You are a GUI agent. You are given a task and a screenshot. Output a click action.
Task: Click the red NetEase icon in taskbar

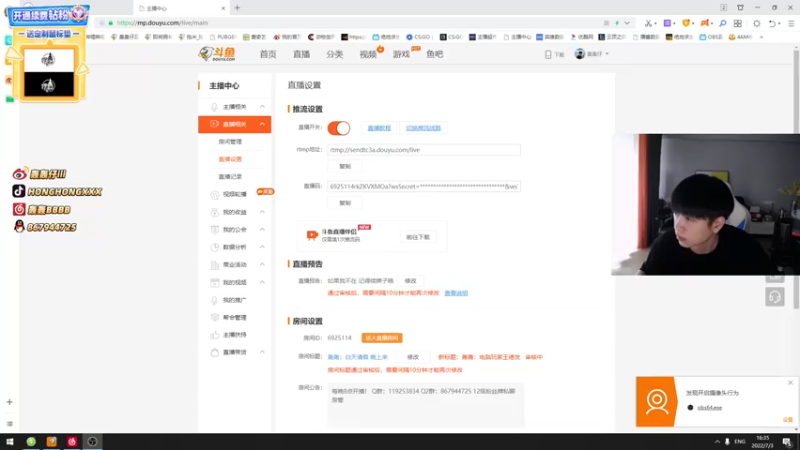tap(72, 441)
